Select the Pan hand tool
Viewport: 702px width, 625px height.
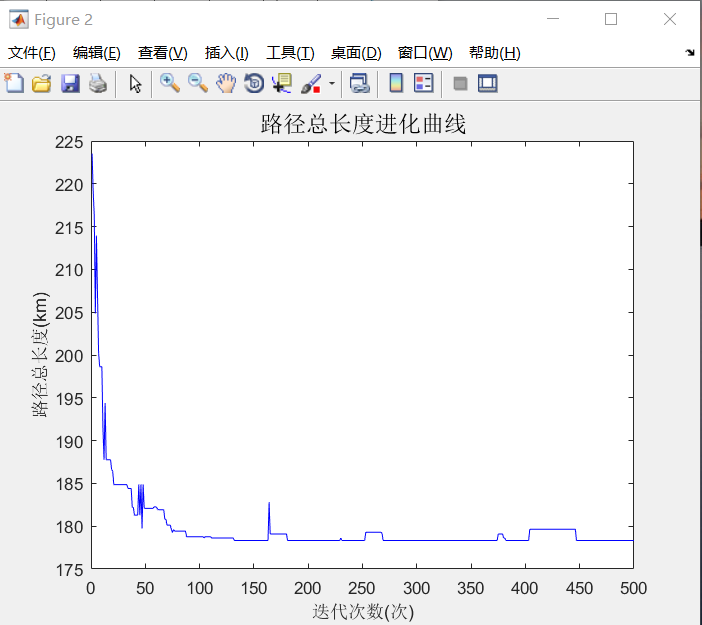pos(226,83)
